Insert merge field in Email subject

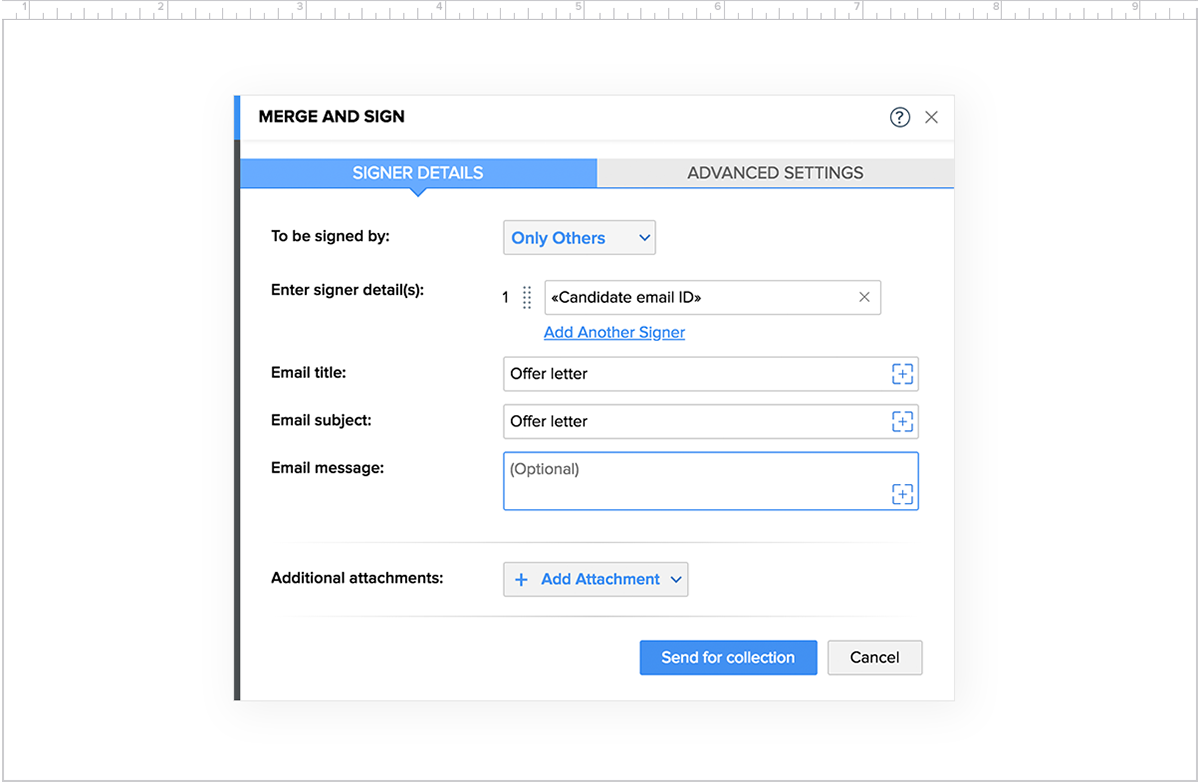pyautogui.click(x=902, y=421)
